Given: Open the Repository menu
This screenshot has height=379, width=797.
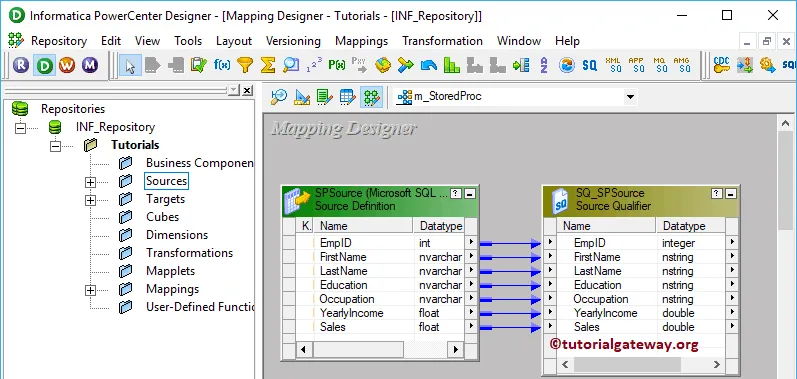Looking at the screenshot, I should pos(59,41).
